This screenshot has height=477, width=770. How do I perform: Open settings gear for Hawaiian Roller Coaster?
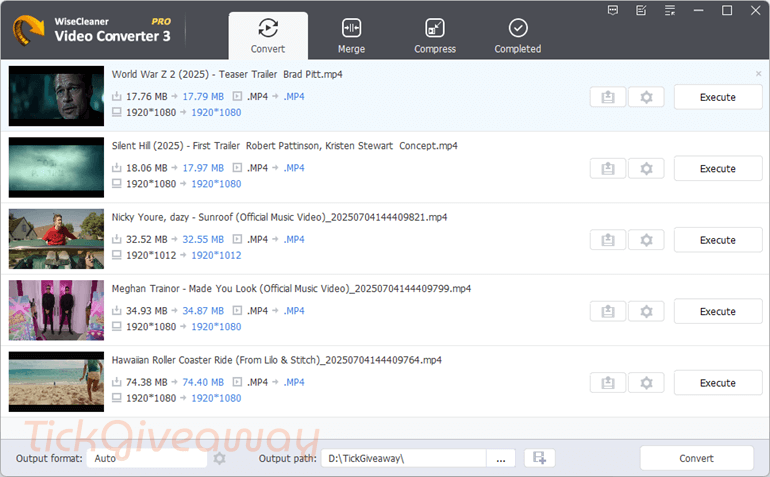(x=646, y=383)
